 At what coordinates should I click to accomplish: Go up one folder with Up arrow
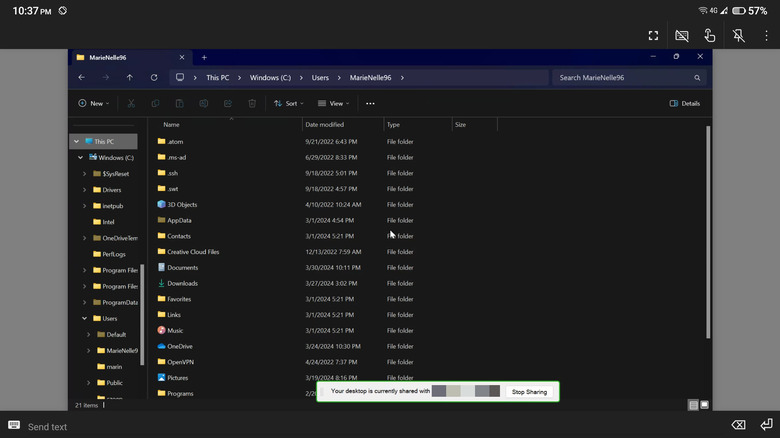130,77
